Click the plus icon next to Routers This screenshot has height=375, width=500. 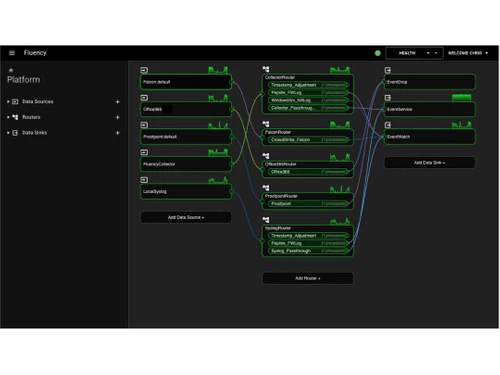click(117, 117)
